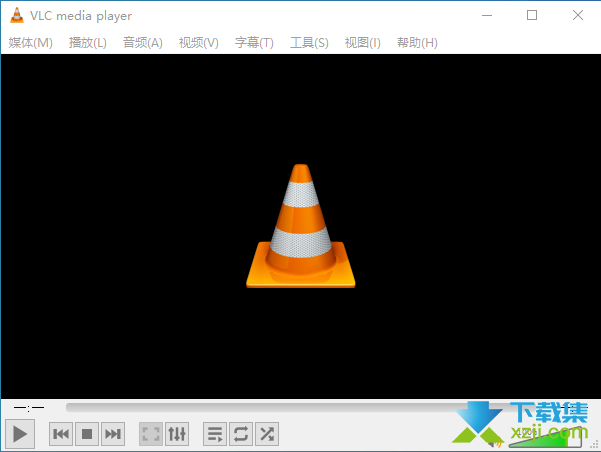601x452 pixels.
Task: Jump to the previous track
Action: click(61, 434)
